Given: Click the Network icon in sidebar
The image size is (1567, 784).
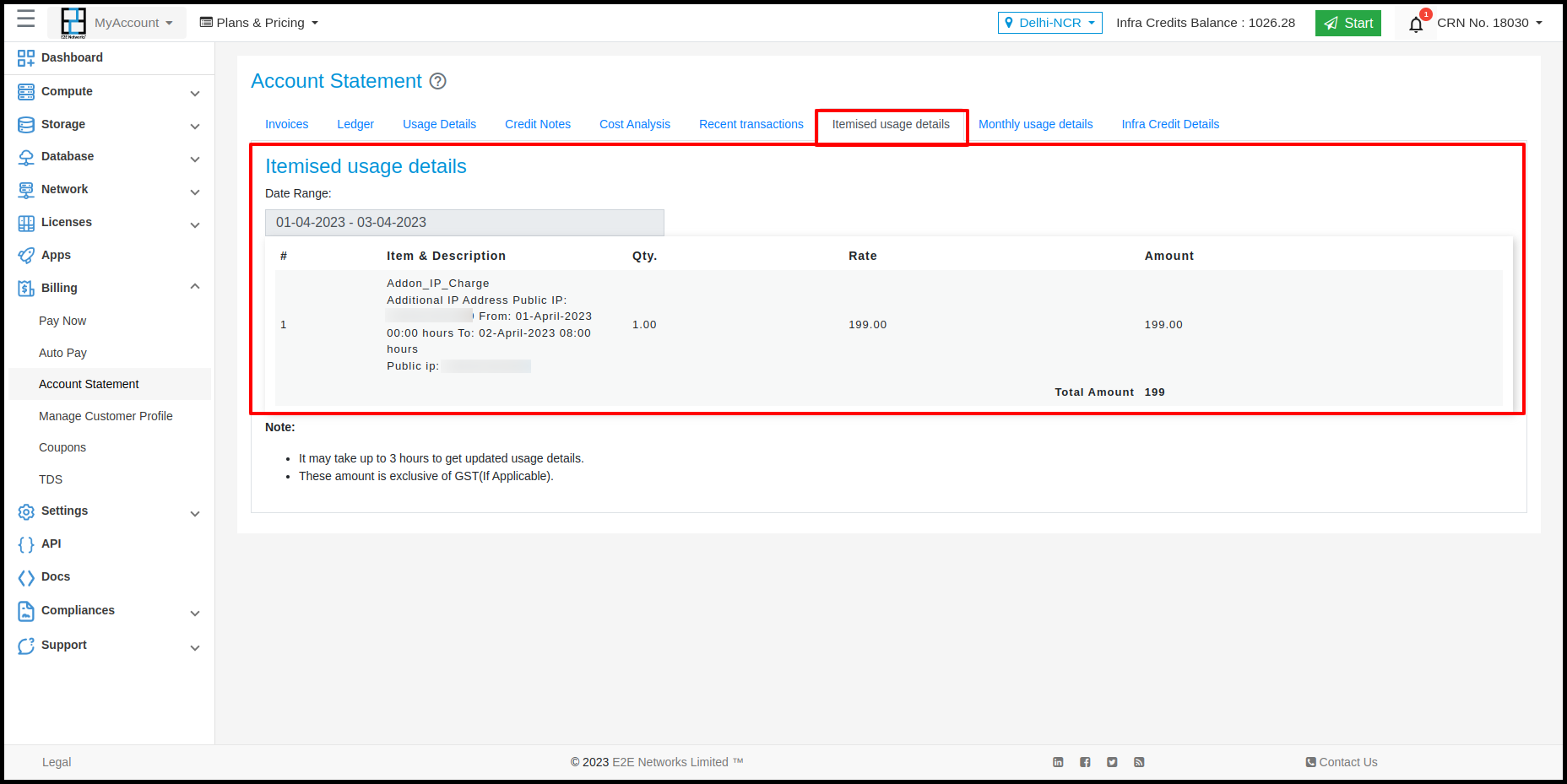Looking at the screenshot, I should (26, 190).
